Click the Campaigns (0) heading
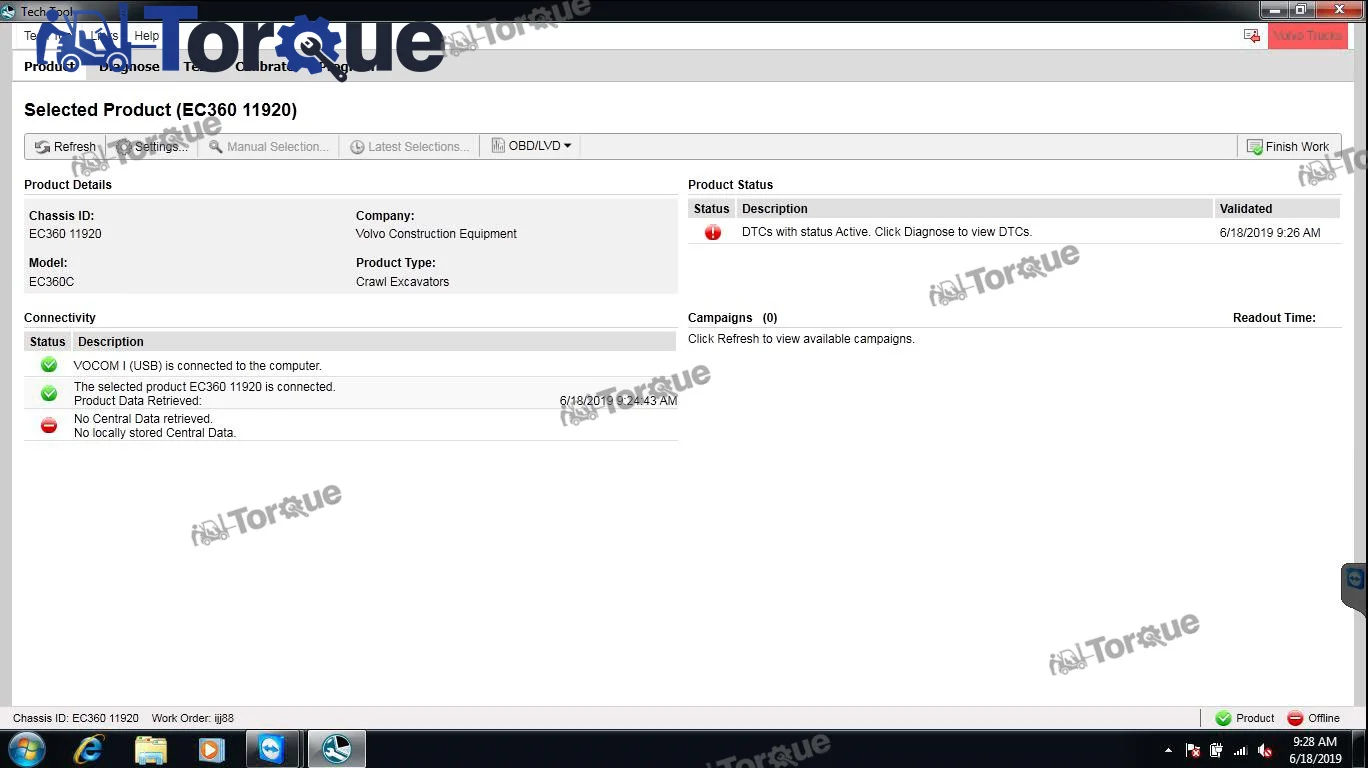The image size is (1368, 768). tap(733, 318)
